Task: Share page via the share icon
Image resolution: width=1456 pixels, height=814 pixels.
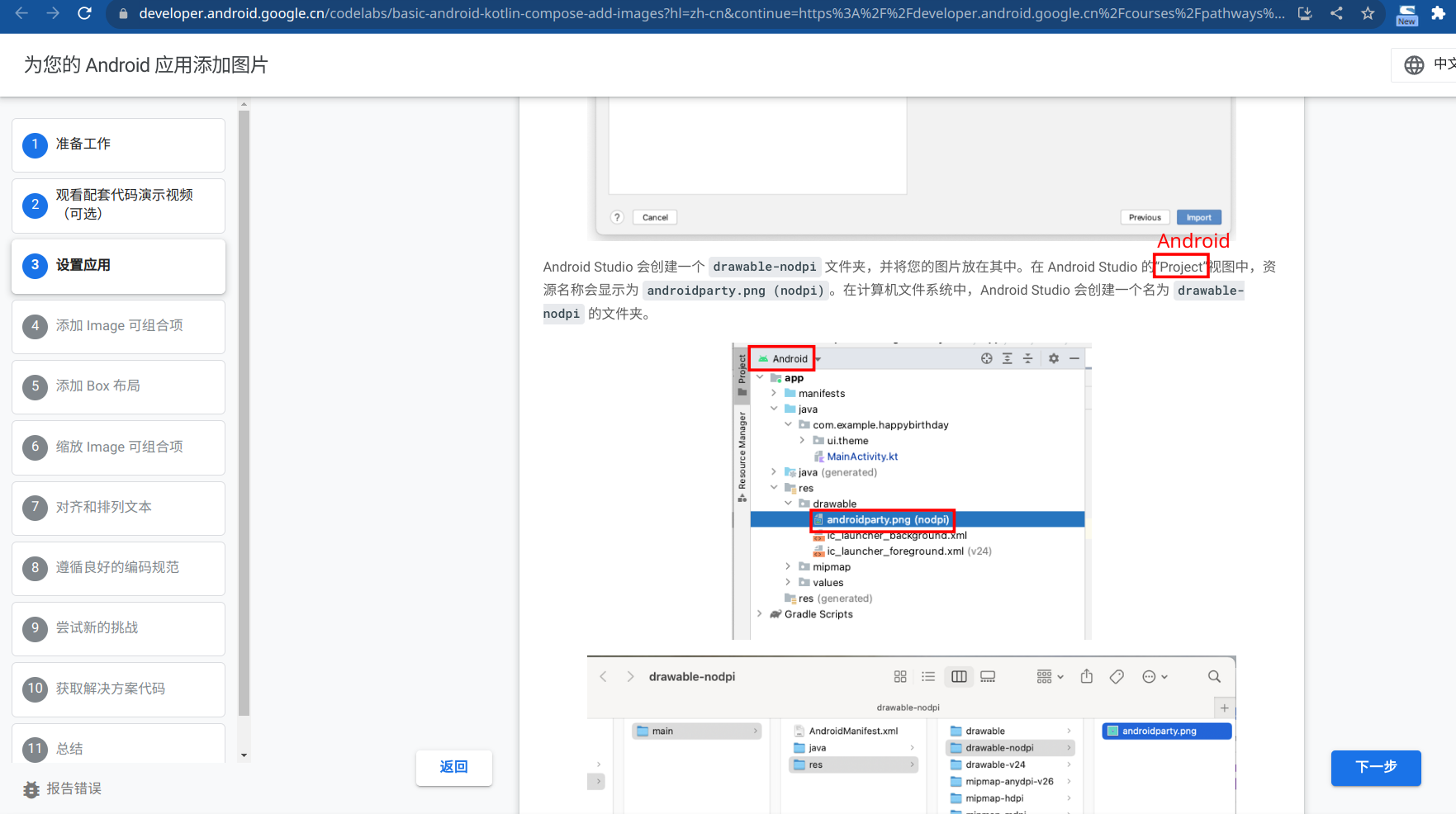Action: (x=1336, y=13)
